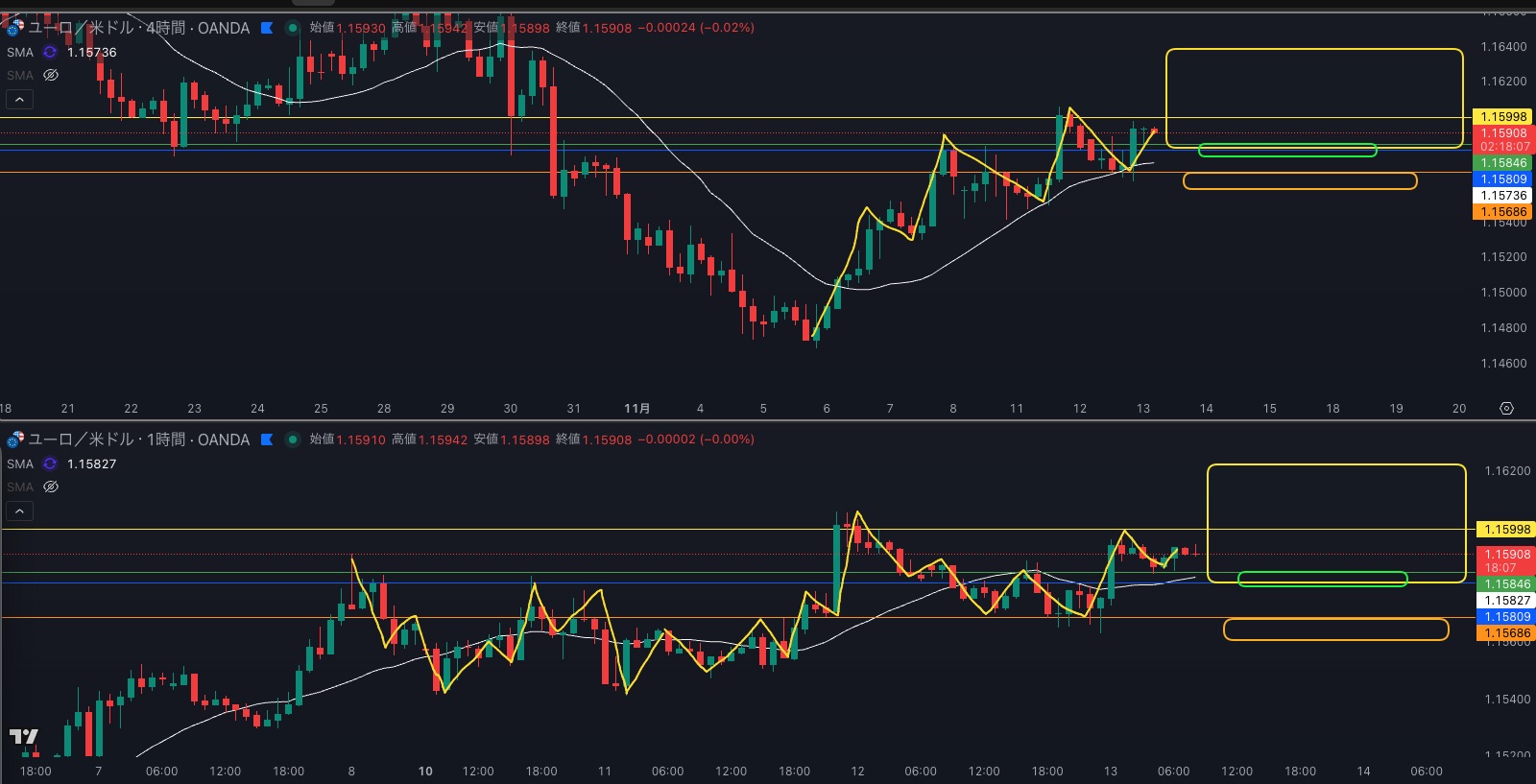Select the visible SMA label on 4-hour chart
Viewport: 1536px width, 784px height.
(20, 52)
